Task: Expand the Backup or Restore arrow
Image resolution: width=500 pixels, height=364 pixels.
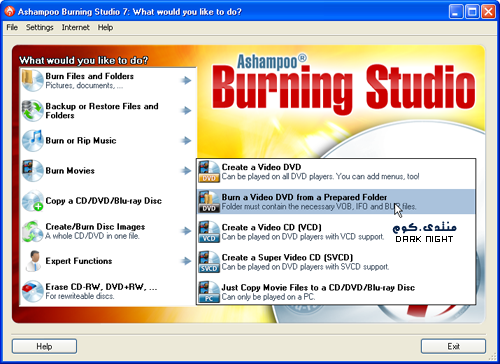Action: coord(186,111)
